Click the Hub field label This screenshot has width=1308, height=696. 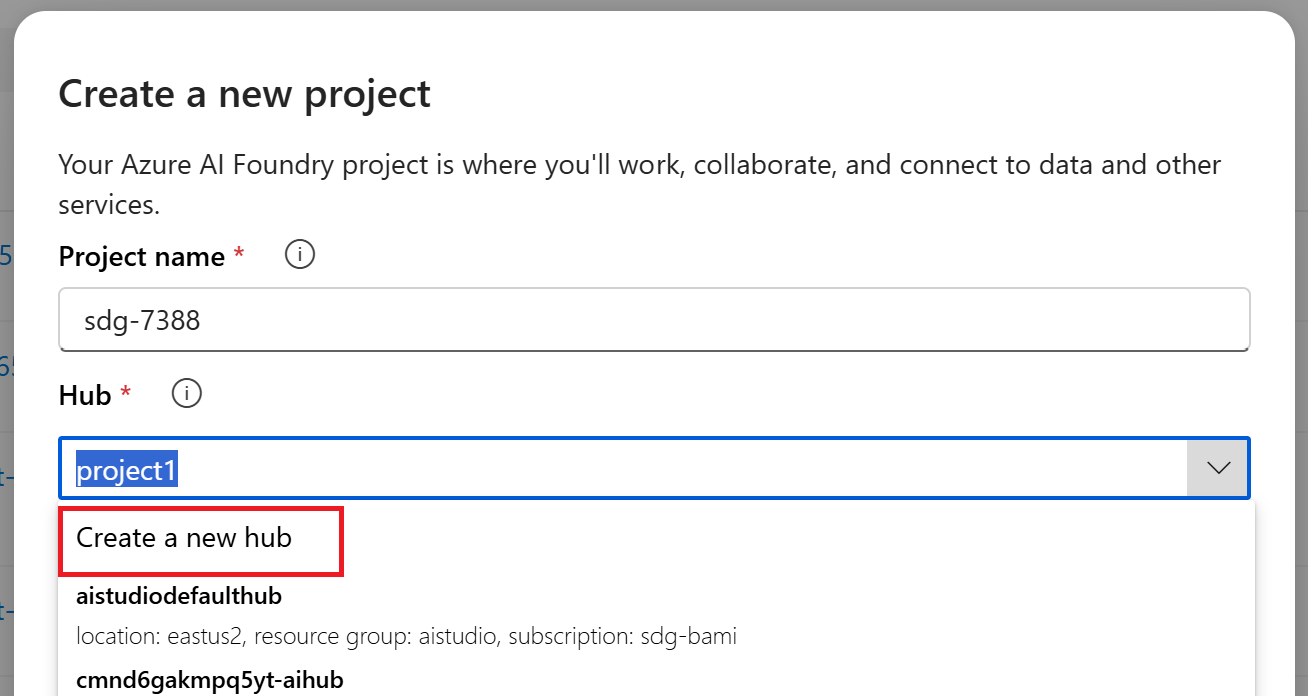click(85, 396)
